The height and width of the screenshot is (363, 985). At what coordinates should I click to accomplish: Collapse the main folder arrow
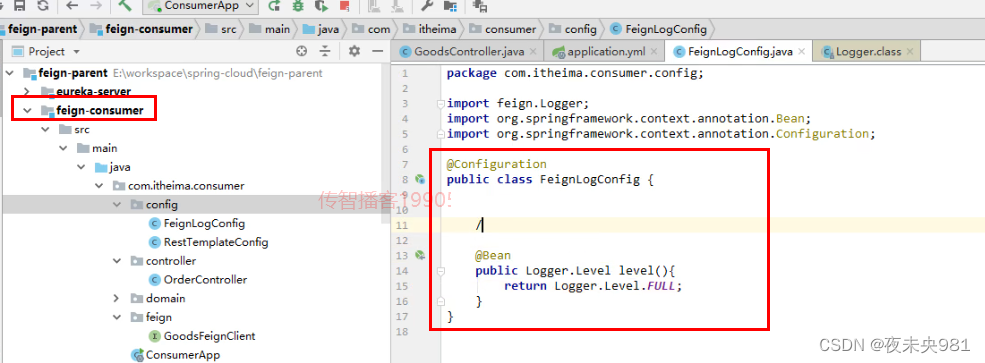point(63,148)
